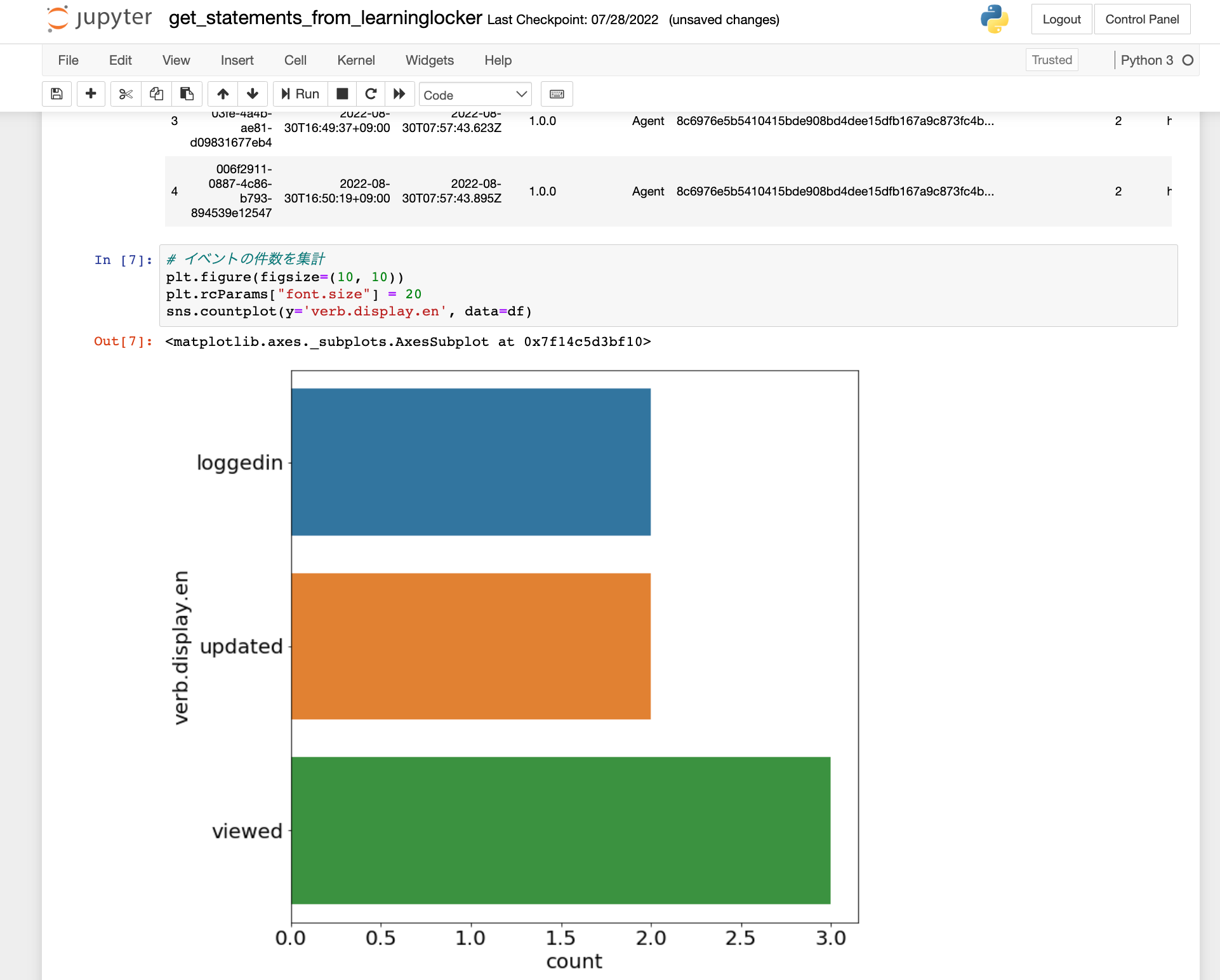Open the Control Panel
1220x980 pixels.
pos(1142,19)
